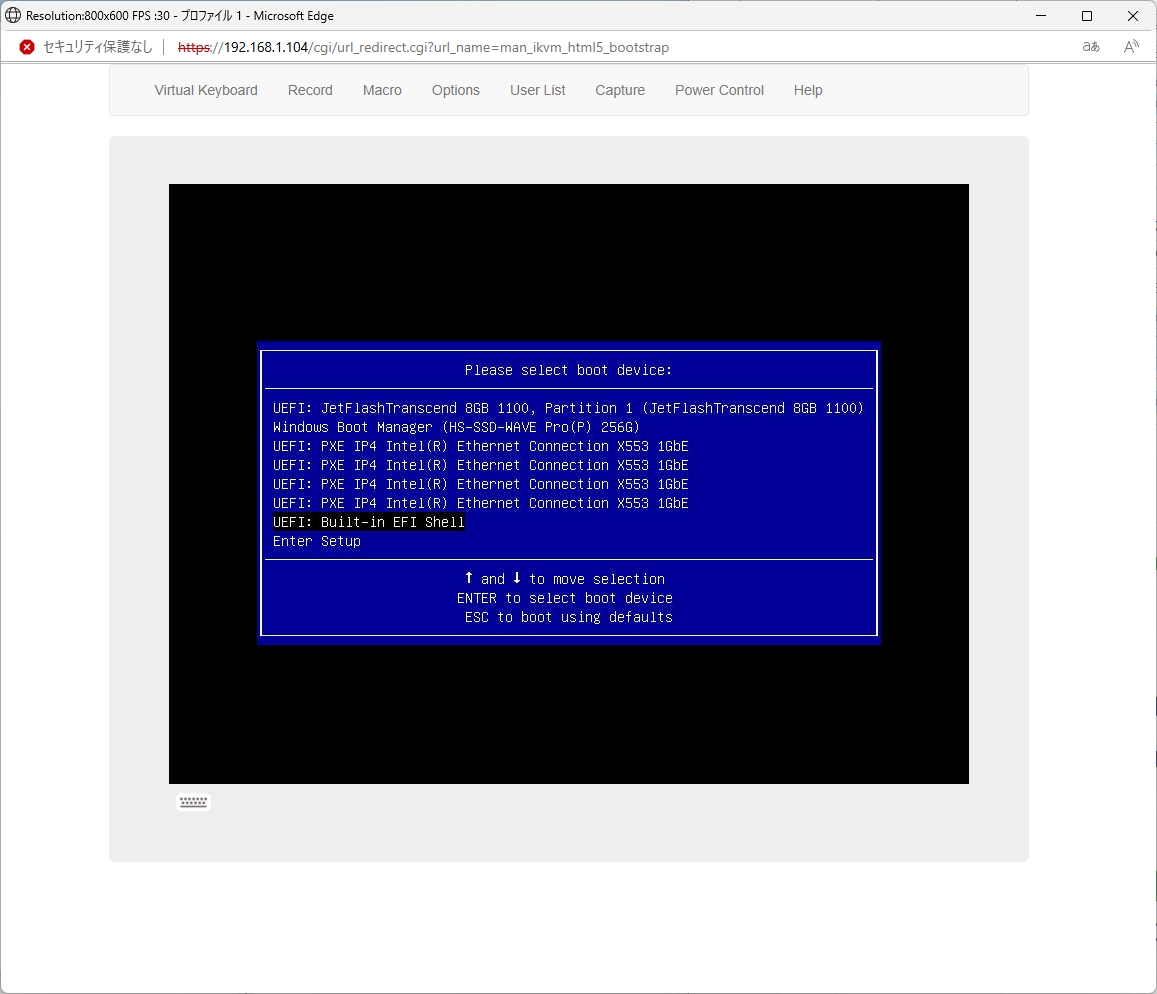Select the Windows Boot Manager boot entry
Image resolution: width=1157 pixels, height=994 pixels.
[x=456, y=427]
